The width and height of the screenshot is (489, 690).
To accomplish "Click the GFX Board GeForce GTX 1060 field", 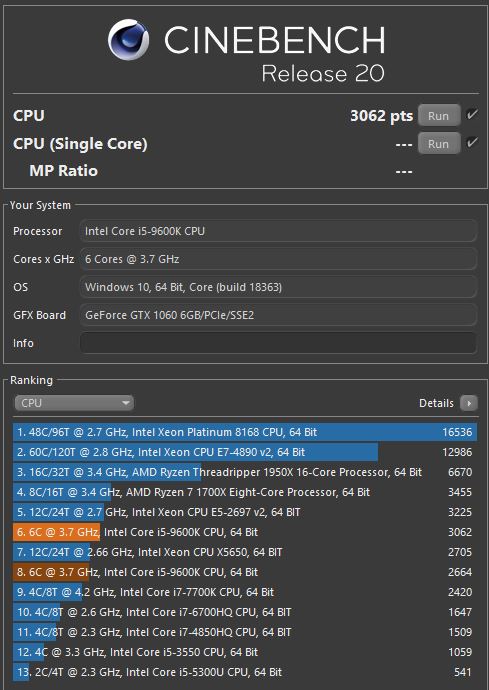I will 278,315.
